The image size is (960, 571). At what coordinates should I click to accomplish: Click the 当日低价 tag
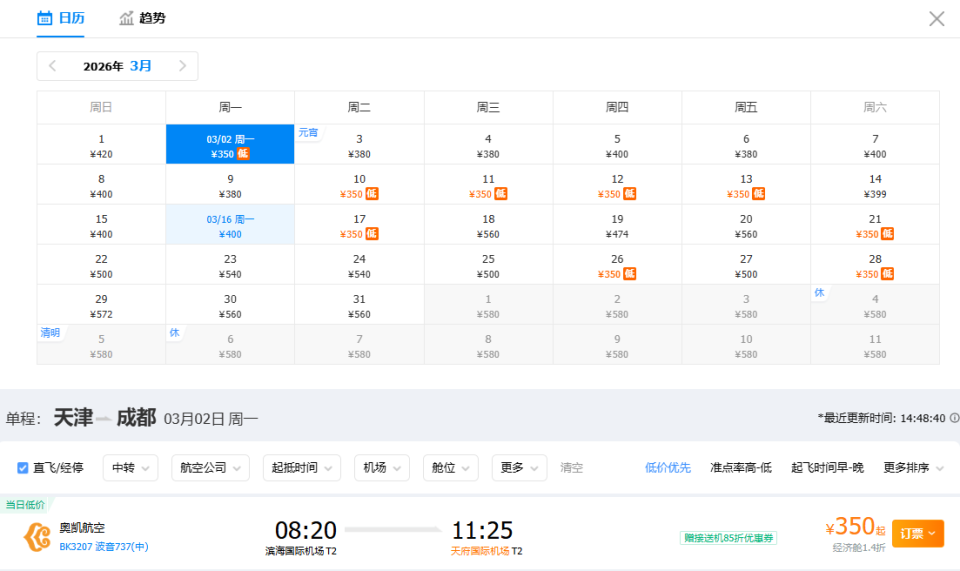pyautogui.click(x=25, y=504)
